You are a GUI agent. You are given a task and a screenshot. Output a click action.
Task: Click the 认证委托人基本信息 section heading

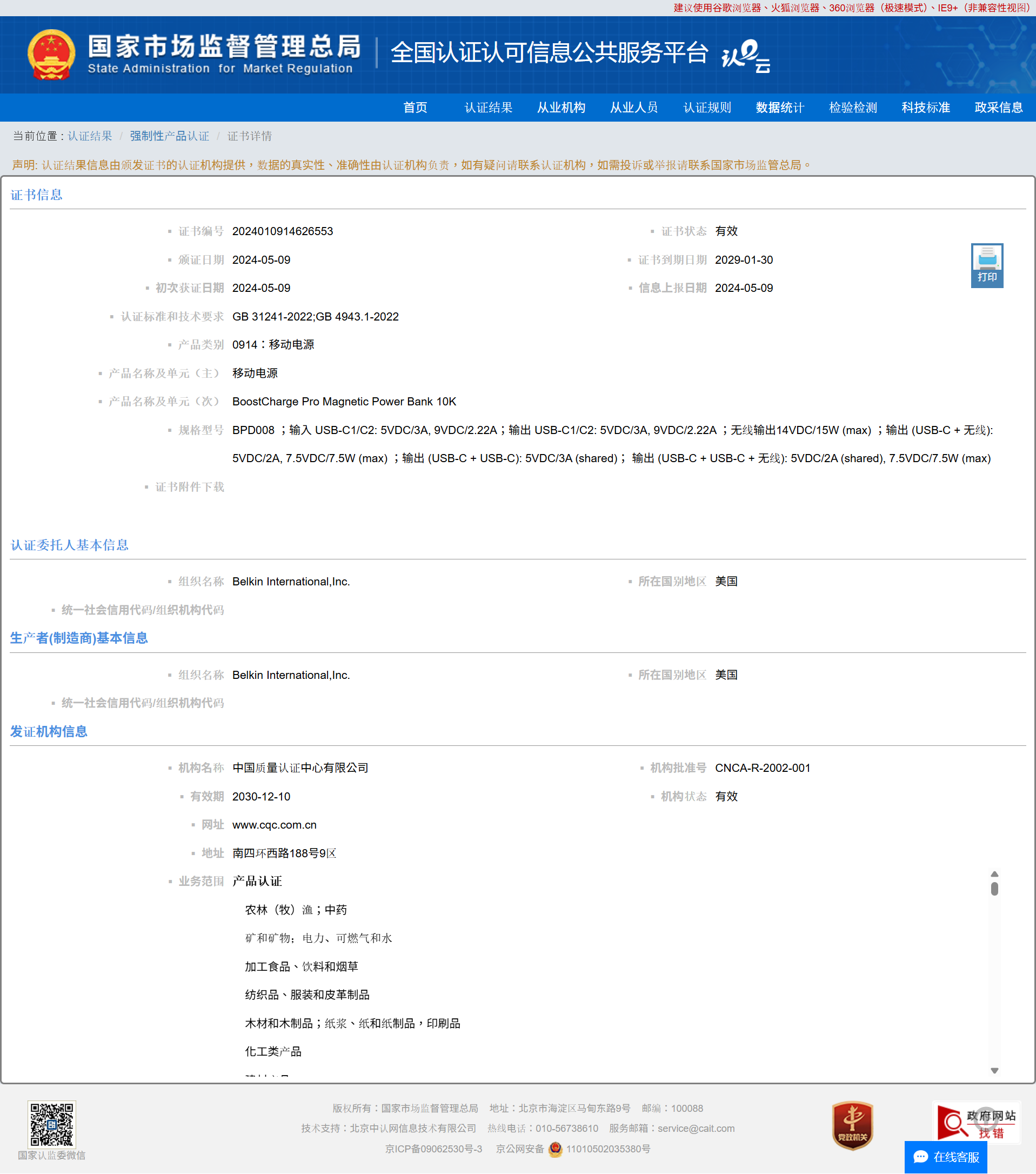click(70, 545)
